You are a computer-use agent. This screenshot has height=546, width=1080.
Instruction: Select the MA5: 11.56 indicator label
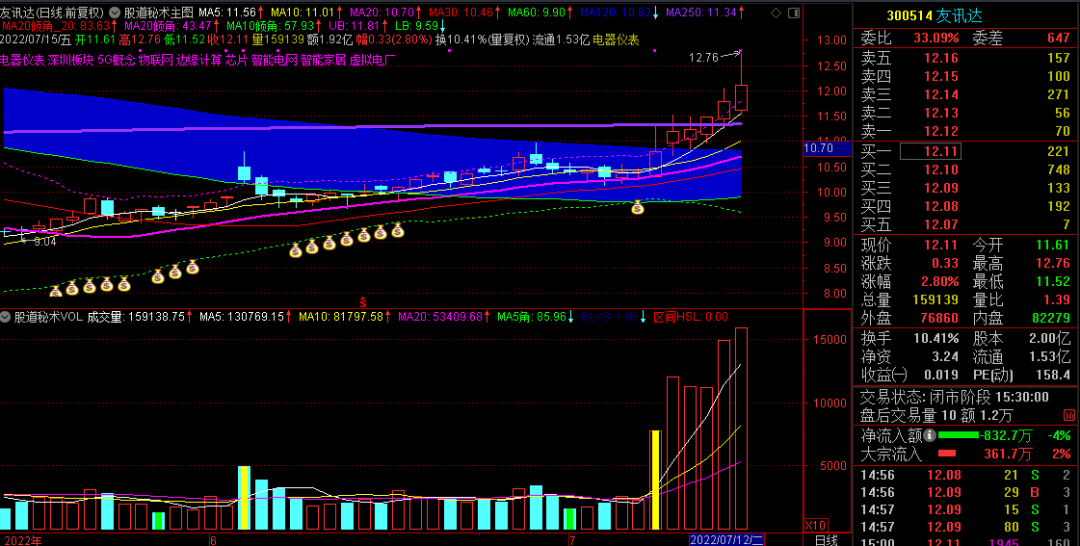(x=227, y=12)
